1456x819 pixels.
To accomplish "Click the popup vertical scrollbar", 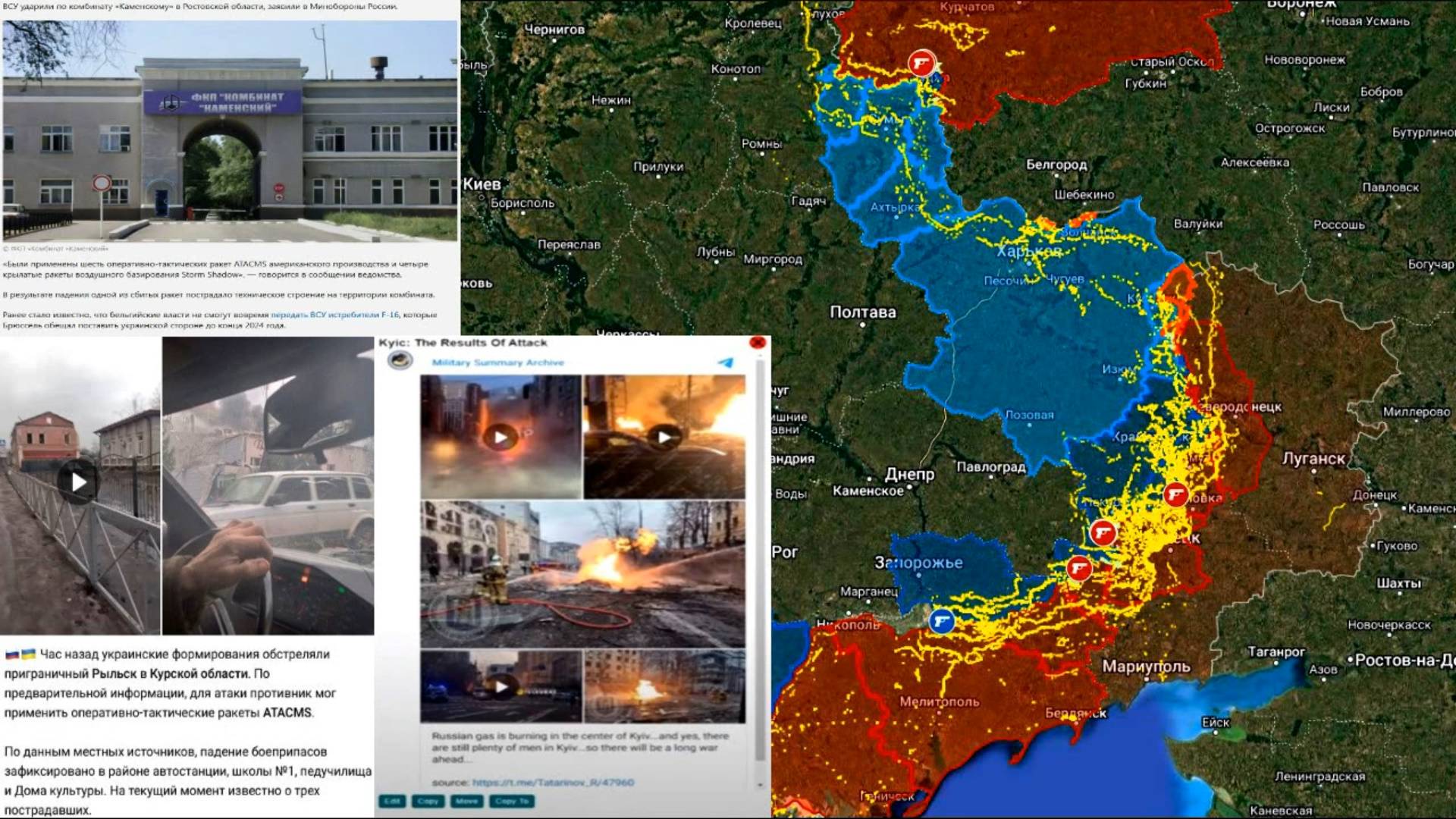I will click(x=761, y=561).
